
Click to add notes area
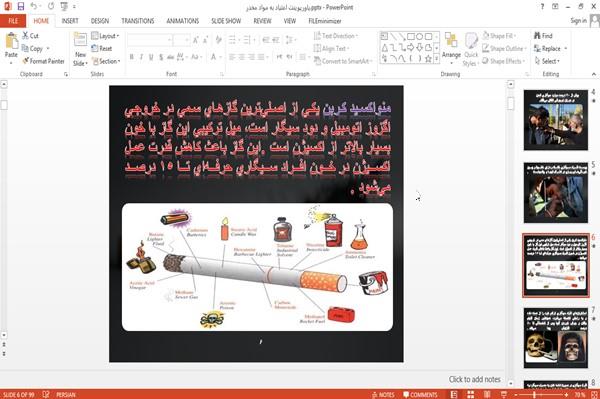coord(474,379)
